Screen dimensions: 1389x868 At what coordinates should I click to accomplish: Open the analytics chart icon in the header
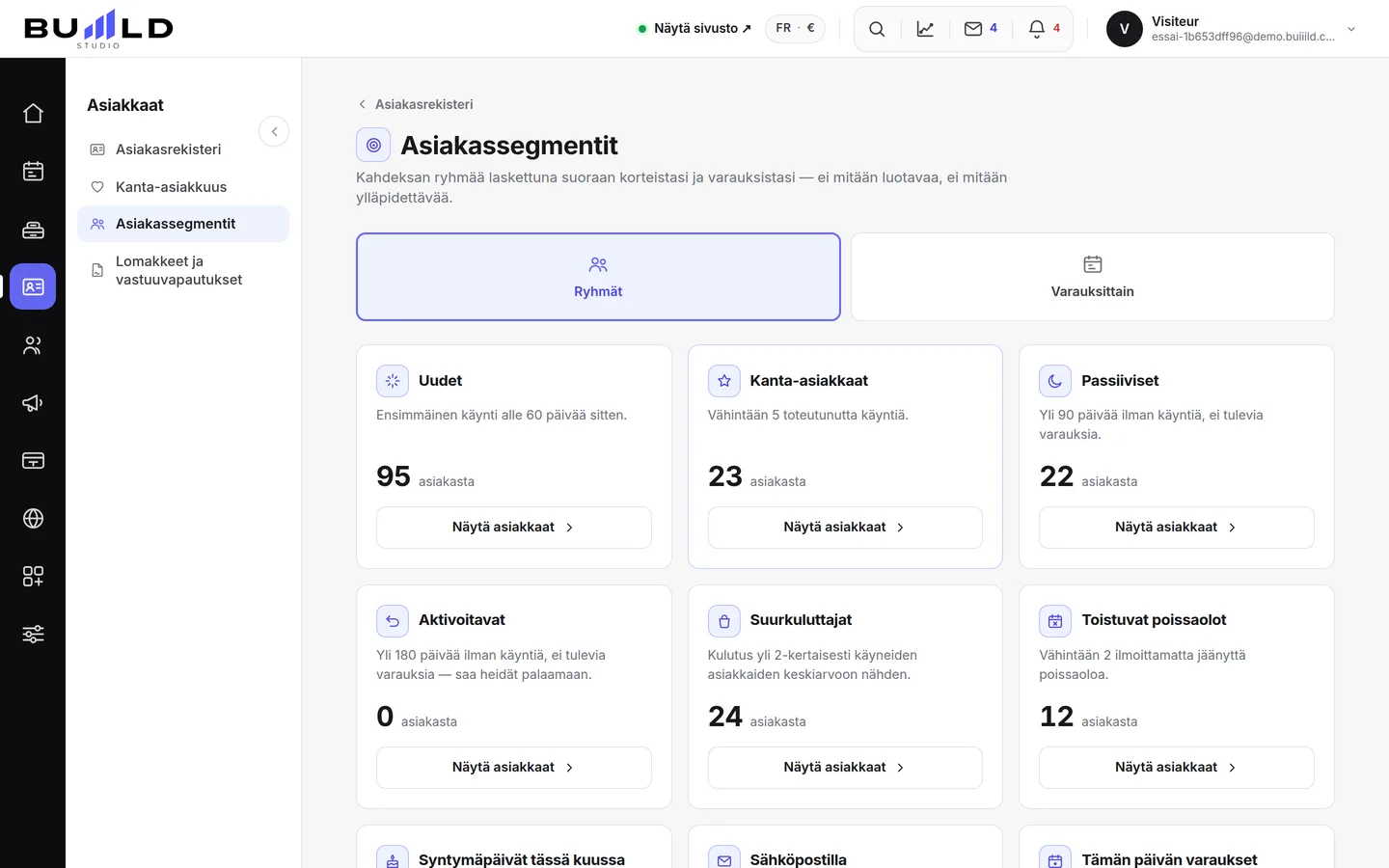point(925,29)
